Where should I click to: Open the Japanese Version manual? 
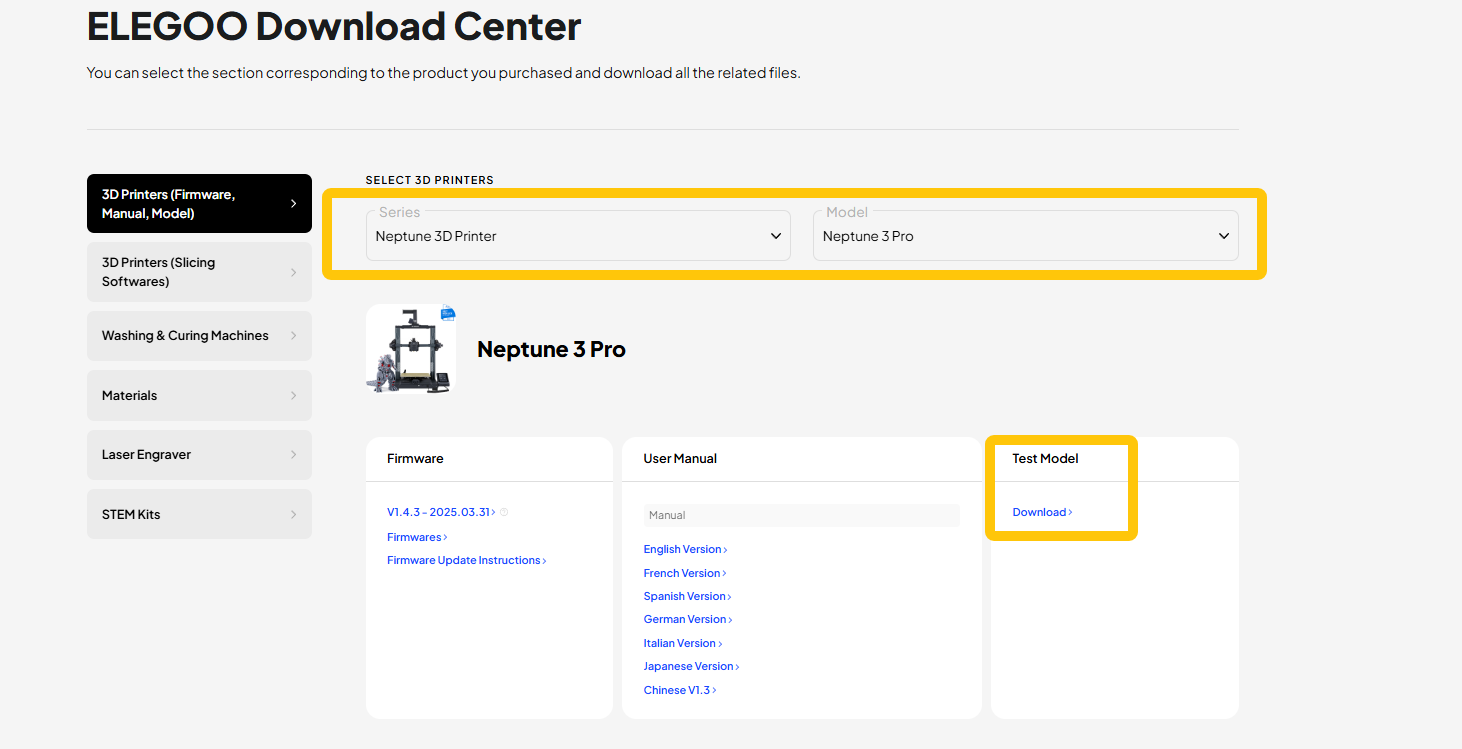click(x=690, y=666)
